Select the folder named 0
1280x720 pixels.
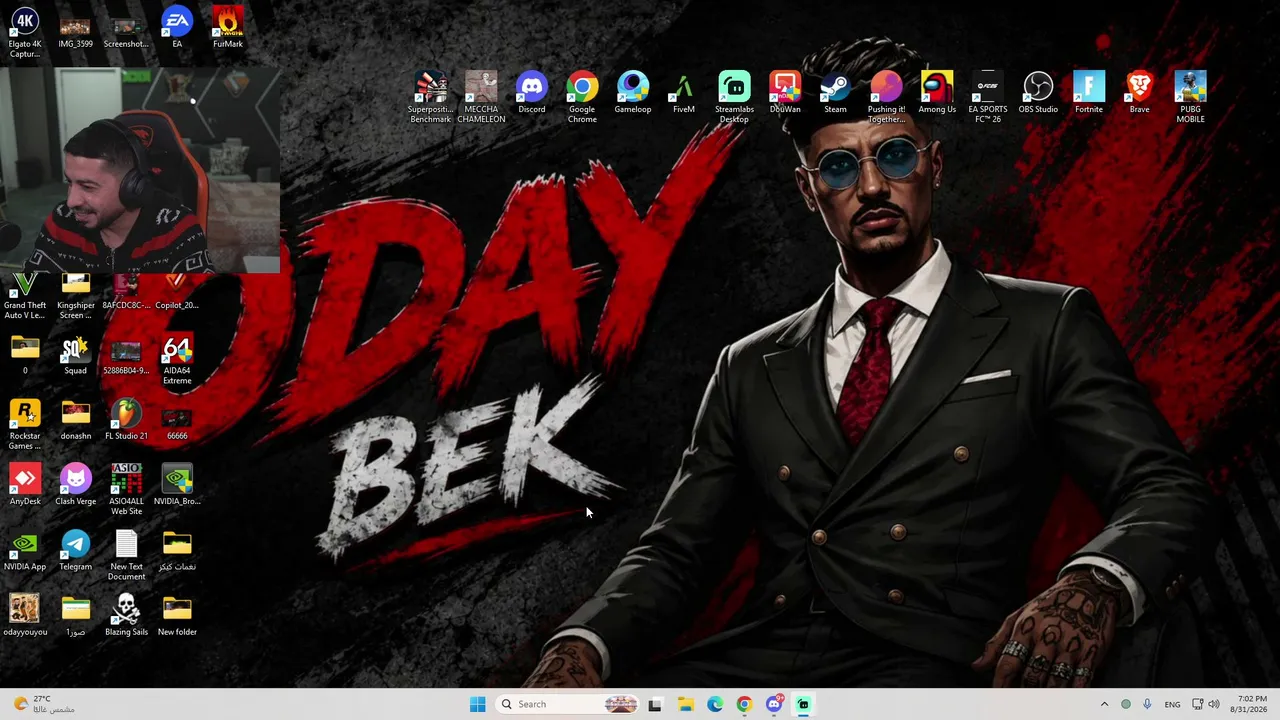[x=25, y=355]
